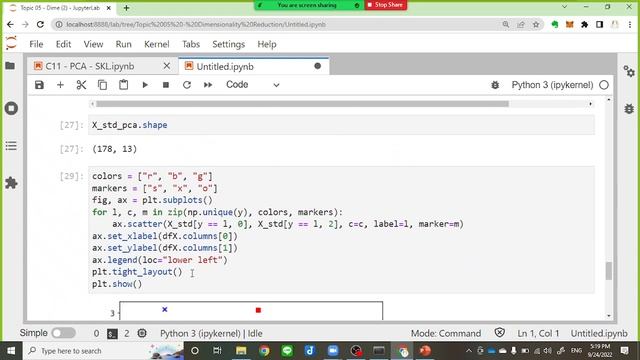The height and width of the screenshot is (360, 640).
Task: Click the output horizontal scrollbar thumb
Action: pyautogui.click(x=302, y=104)
